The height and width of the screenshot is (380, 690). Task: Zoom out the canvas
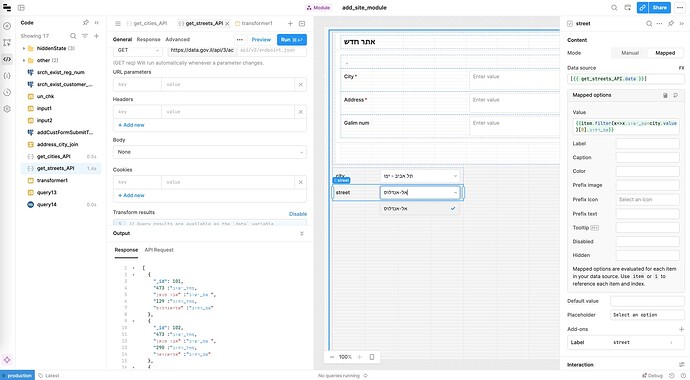tap(332, 357)
